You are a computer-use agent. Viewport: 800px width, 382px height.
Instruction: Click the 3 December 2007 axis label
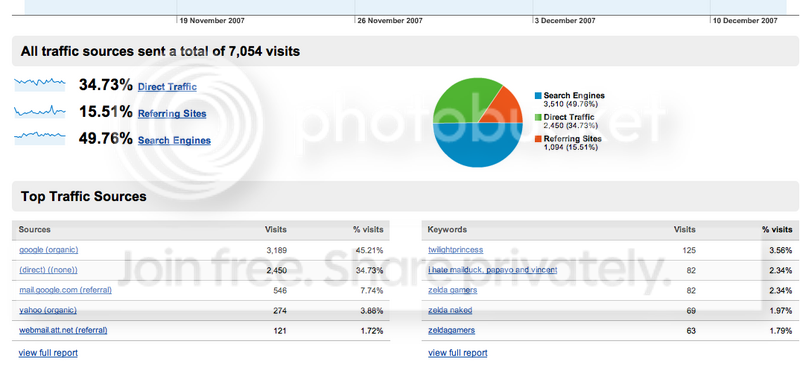(565, 21)
